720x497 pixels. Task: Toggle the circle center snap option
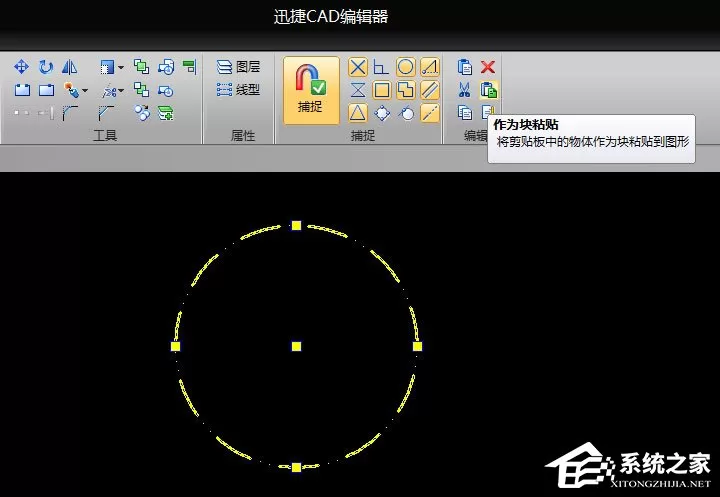pos(405,67)
